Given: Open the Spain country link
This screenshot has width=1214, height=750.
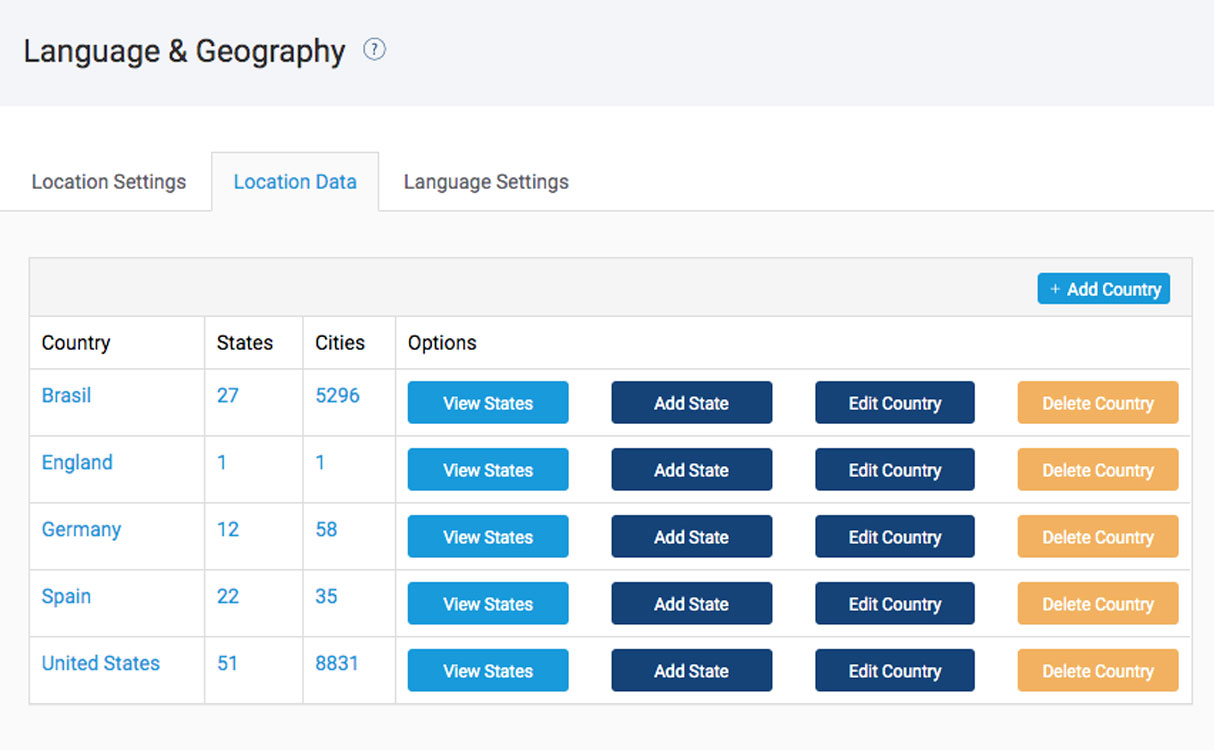Looking at the screenshot, I should pyautogui.click(x=66, y=597).
